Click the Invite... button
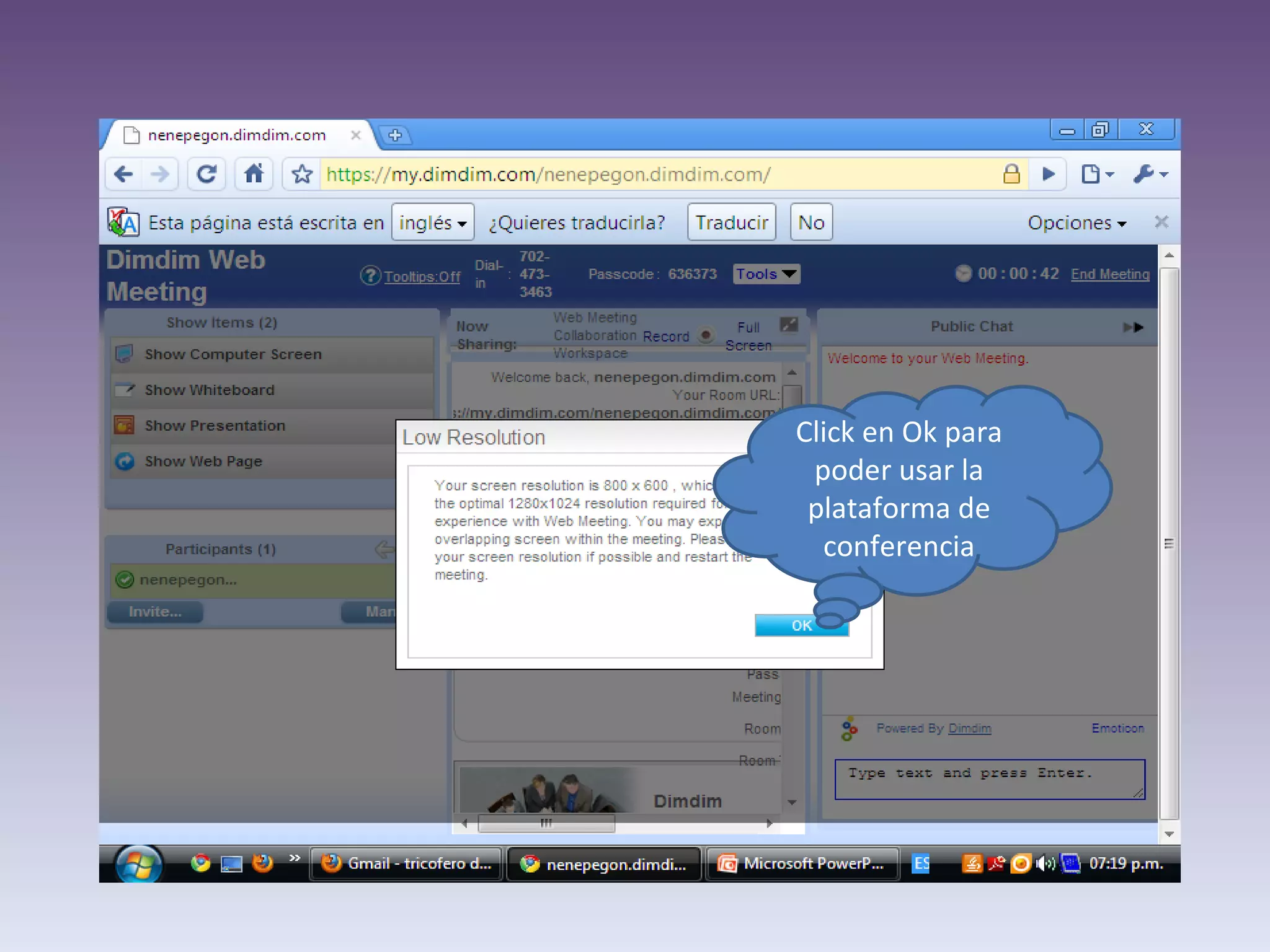This screenshot has height=952, width=1270. pyautogui.click(x=155, y=612)
